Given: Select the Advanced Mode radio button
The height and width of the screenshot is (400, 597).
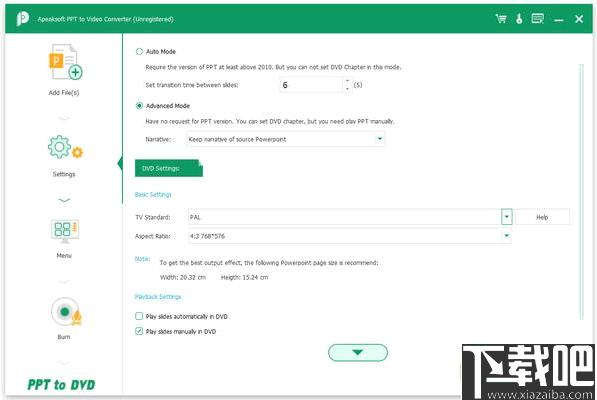Looking at the screenshot, I should tap(139, 106).
